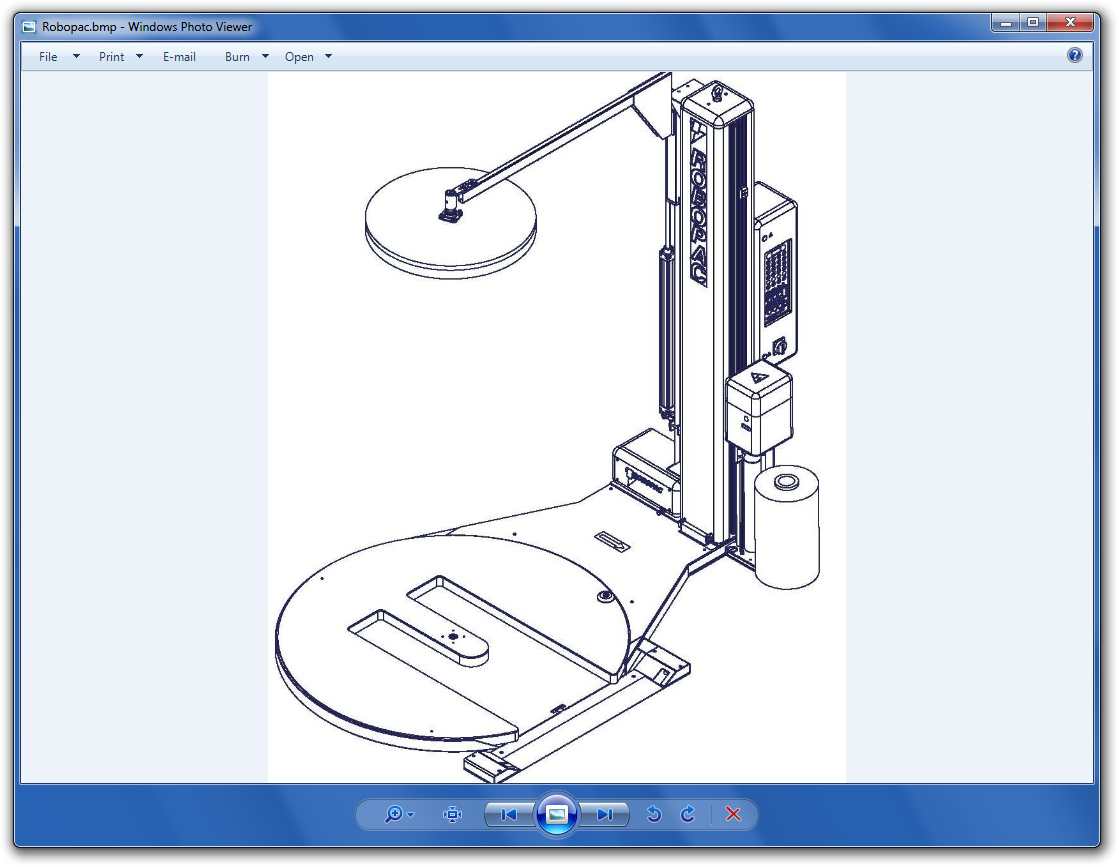
Task: Open the File menu
Action: click(x=48, y=57)
